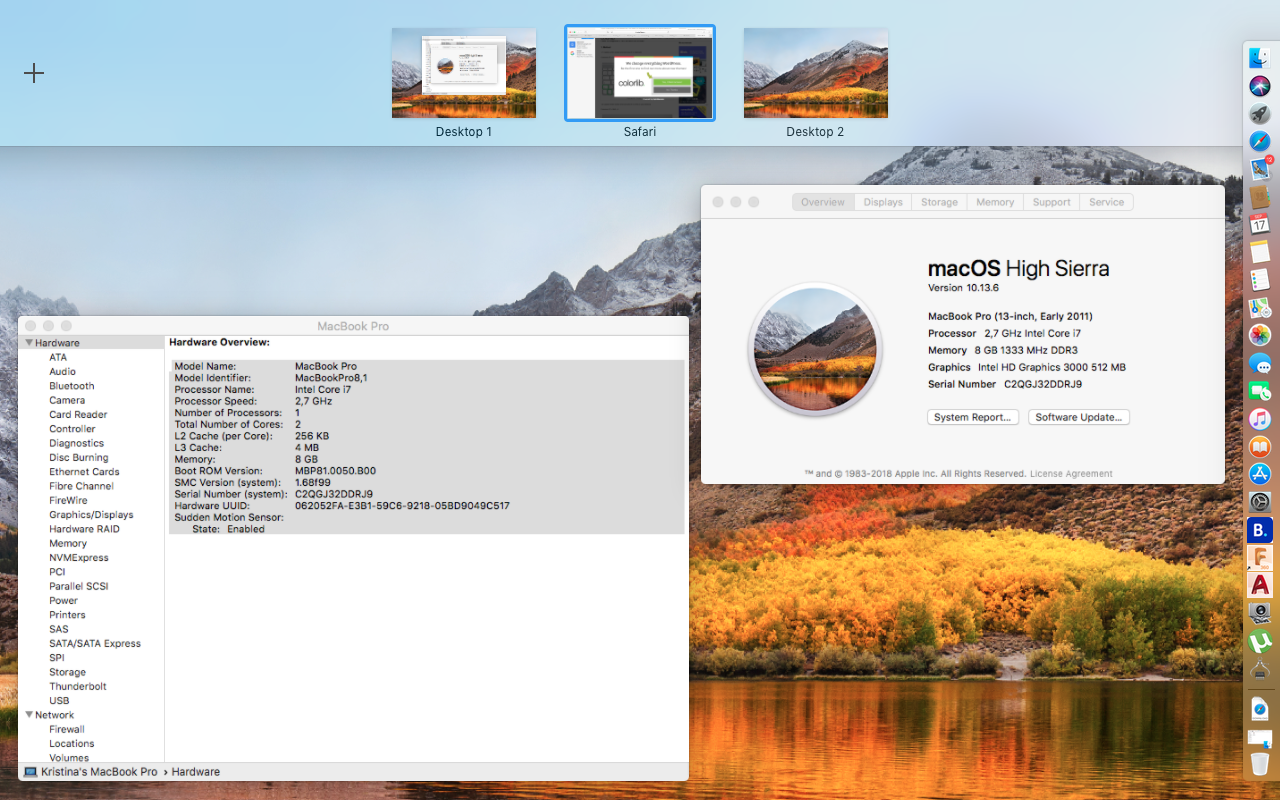
Task: Select Printers in sidebar
Action: coord(67,615)
